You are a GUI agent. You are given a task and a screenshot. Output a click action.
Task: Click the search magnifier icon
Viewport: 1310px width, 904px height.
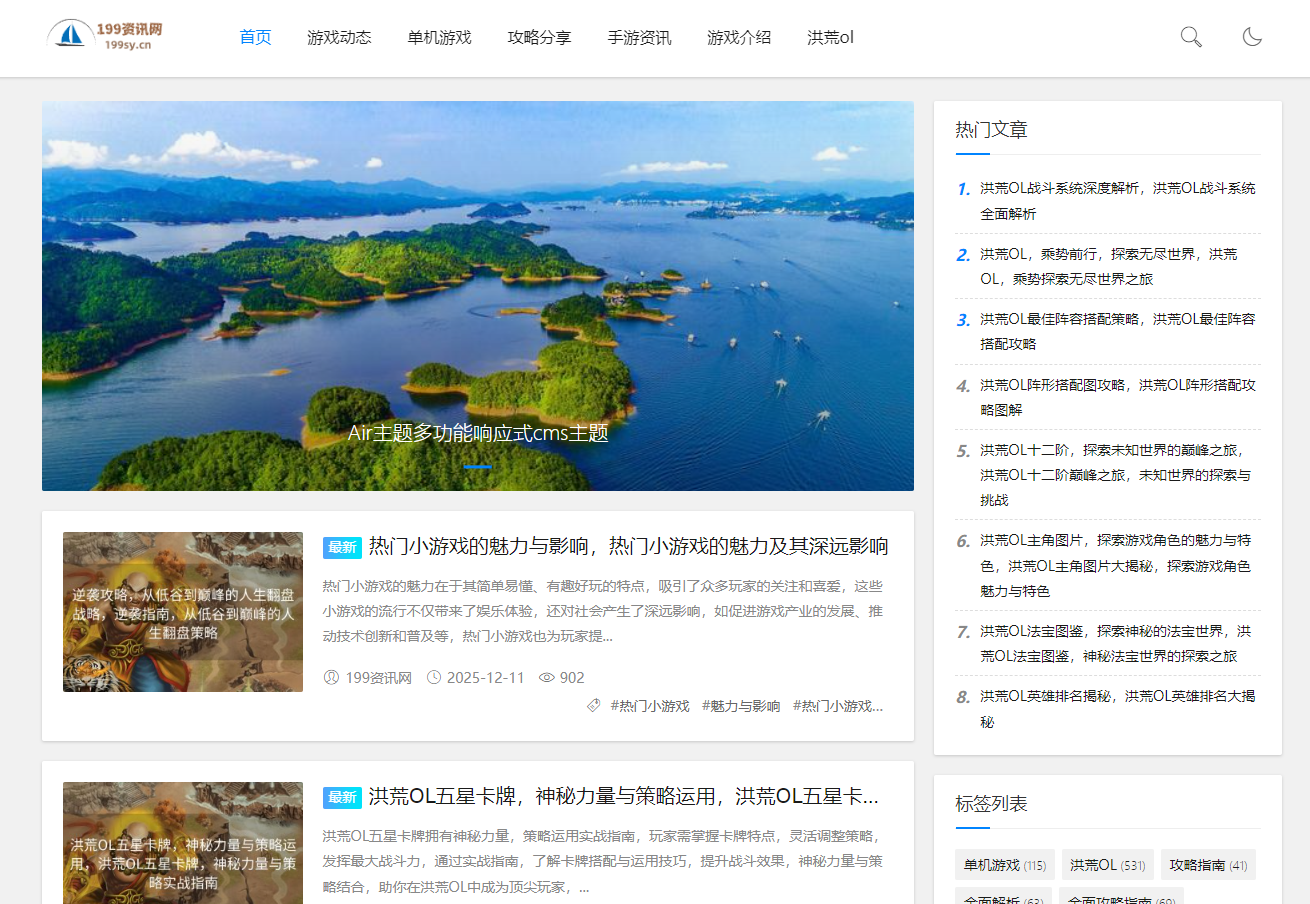click(x=1190, y=36)
